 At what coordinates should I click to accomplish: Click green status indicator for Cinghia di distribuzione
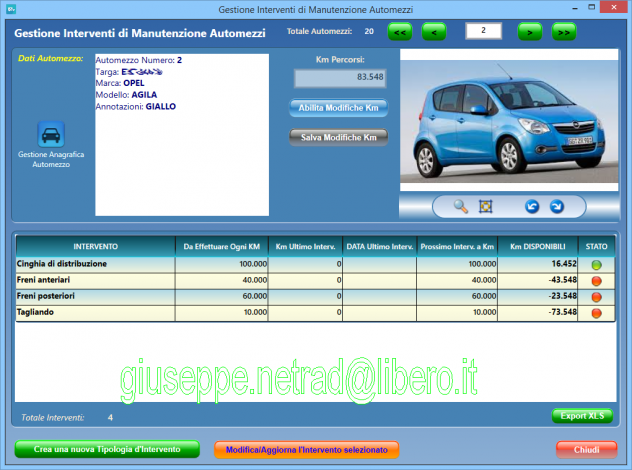point(596,265)
